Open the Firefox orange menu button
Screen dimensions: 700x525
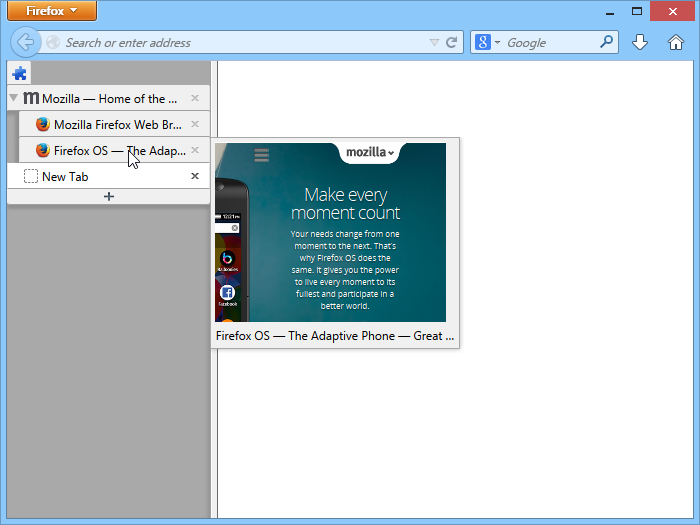click(x=52, y=11)
